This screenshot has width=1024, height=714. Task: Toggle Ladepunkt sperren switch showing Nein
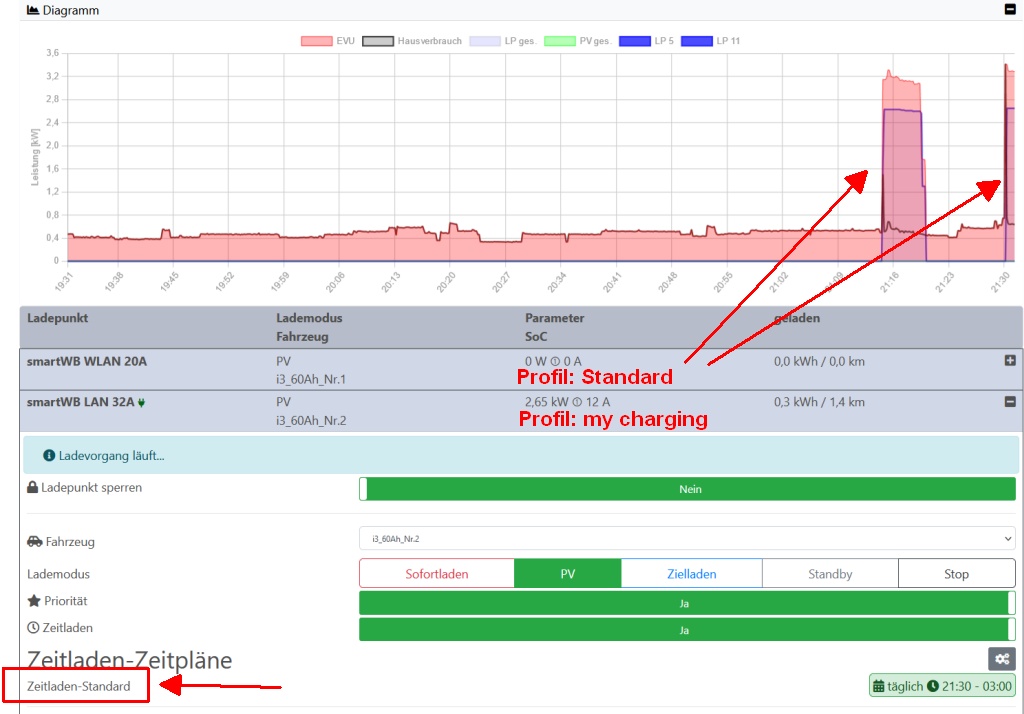tap(687, 489)
